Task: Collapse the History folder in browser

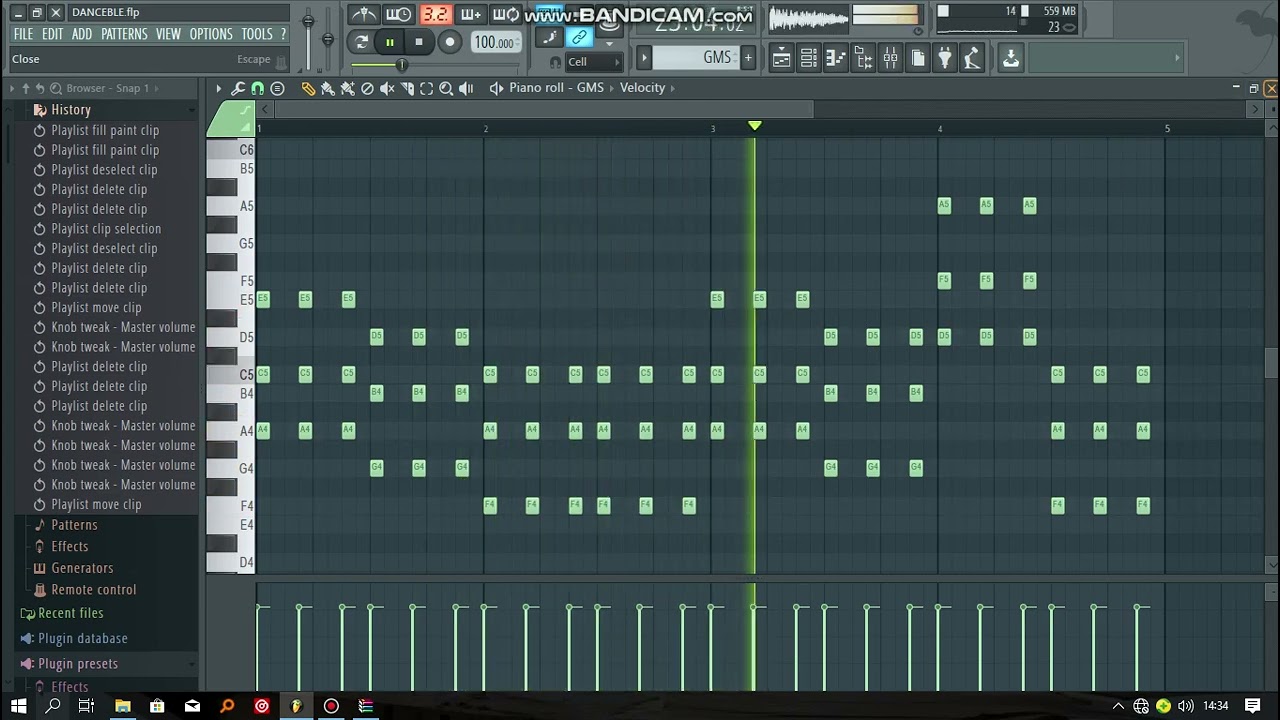Action: (x=71, y=110)
